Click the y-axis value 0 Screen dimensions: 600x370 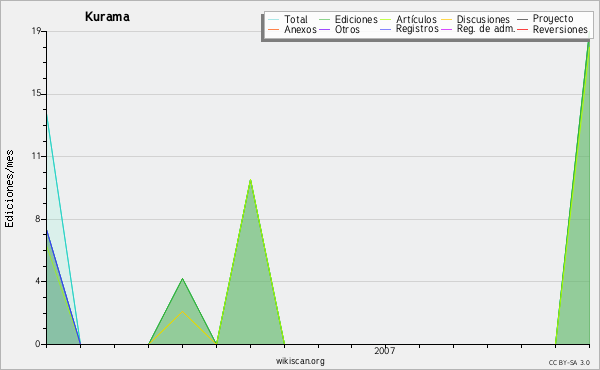38,344
